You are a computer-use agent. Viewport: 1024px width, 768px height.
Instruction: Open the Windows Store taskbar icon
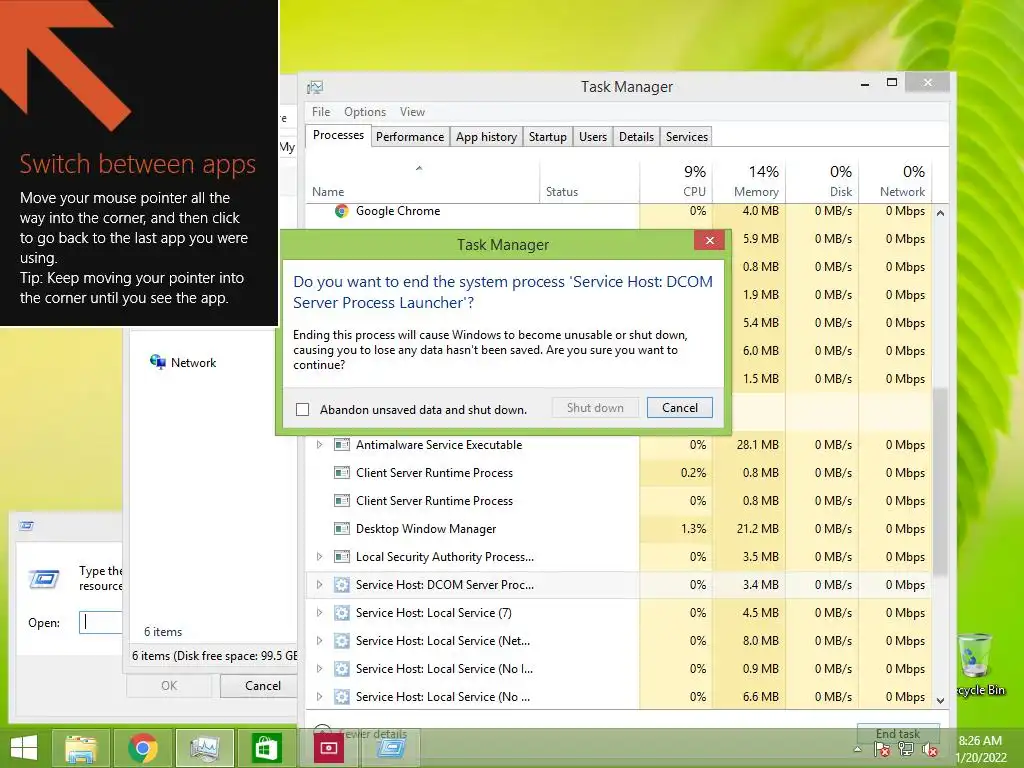pyautogui.click(x=266, y=748)
